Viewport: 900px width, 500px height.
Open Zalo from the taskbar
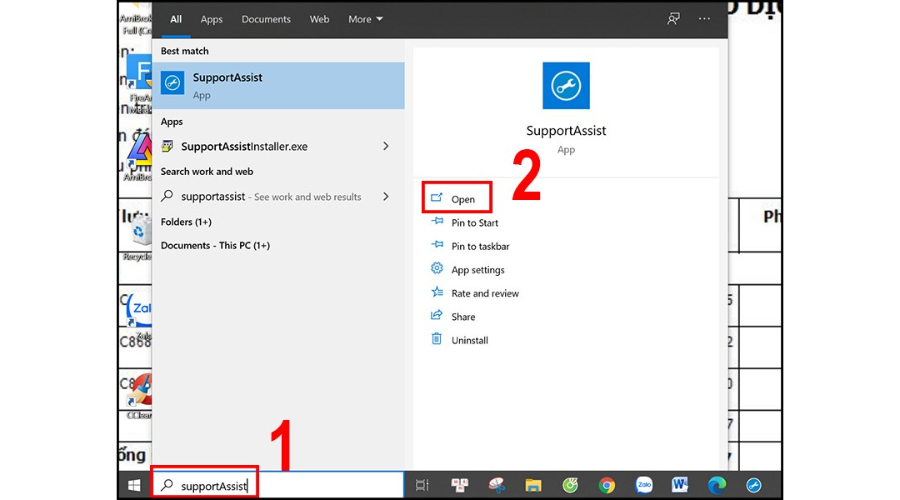coord(644,486)
